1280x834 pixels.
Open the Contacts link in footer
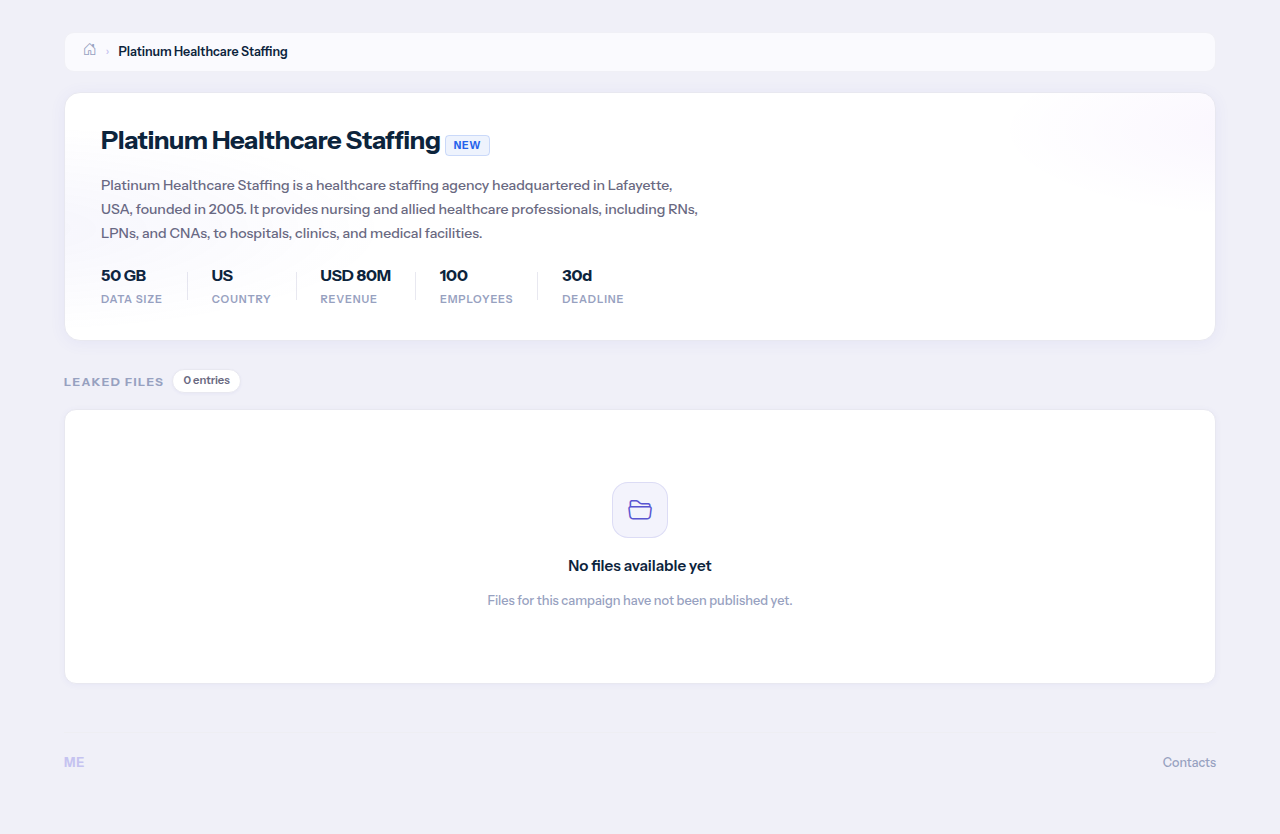click(x=1189, y=762)
